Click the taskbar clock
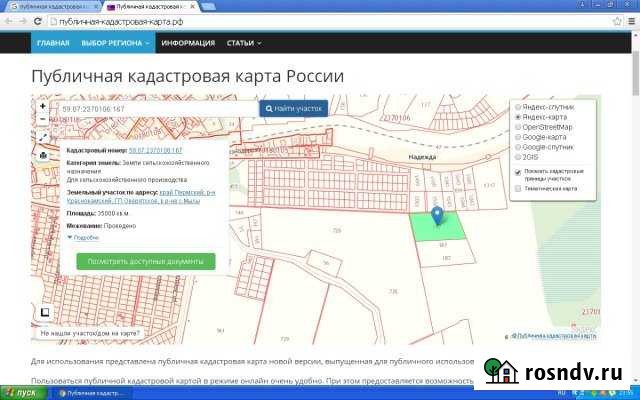640x400 pixels. [624, 393]
